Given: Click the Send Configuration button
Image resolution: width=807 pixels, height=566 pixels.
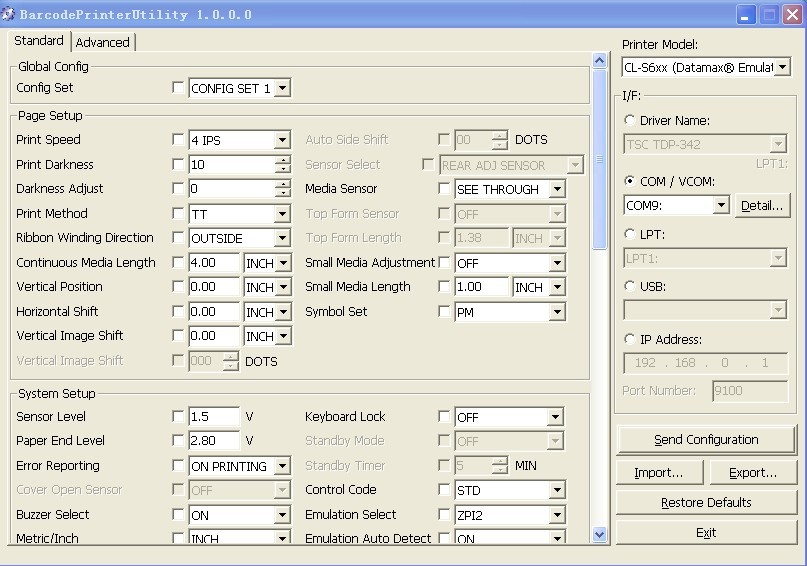Looking at the screenshot, I should [x=706, y=440].
